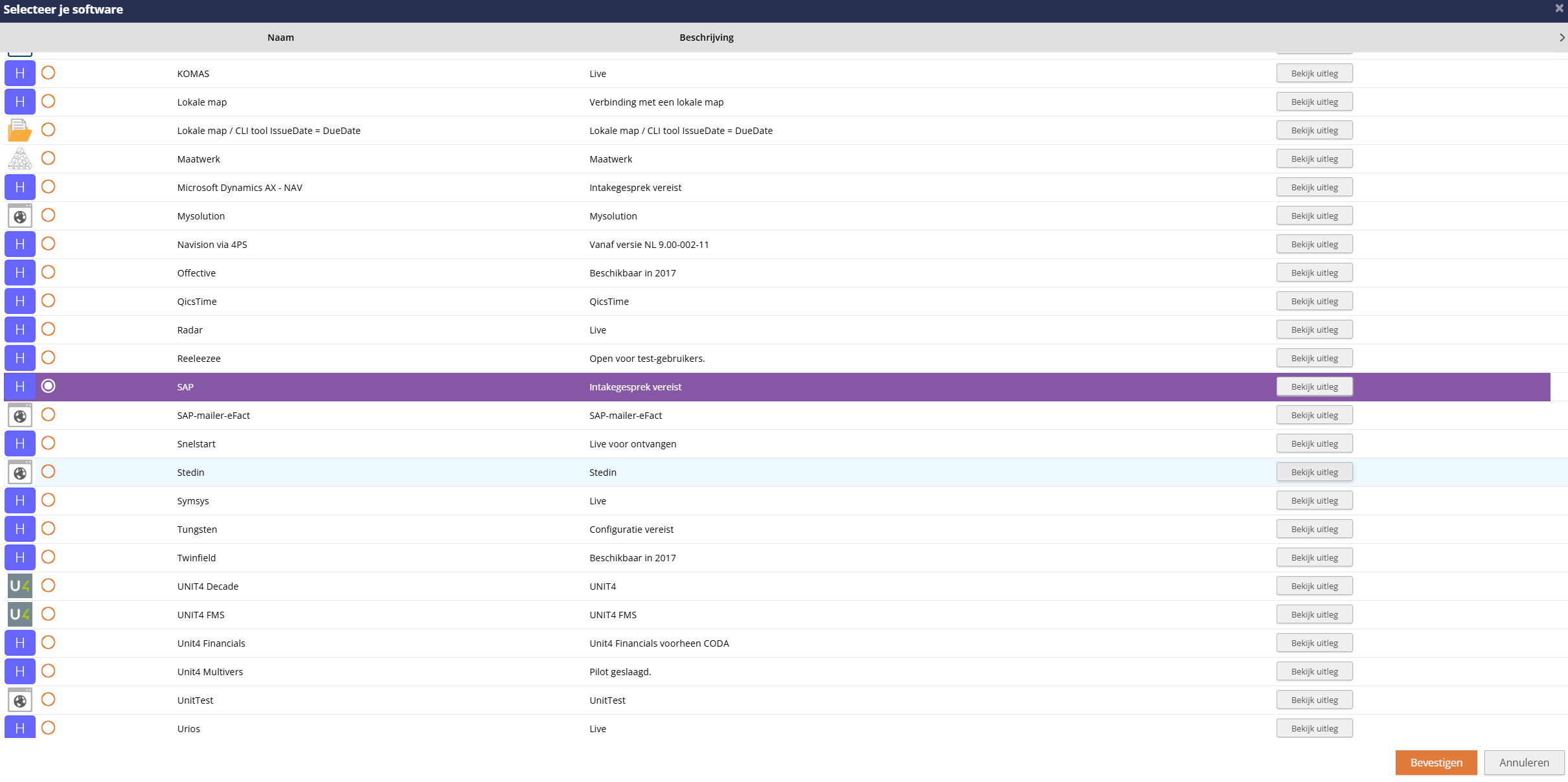Click the globe window icon beside Stedin
This screenshot has width=1568, height=782.
(x=20, y=472)
